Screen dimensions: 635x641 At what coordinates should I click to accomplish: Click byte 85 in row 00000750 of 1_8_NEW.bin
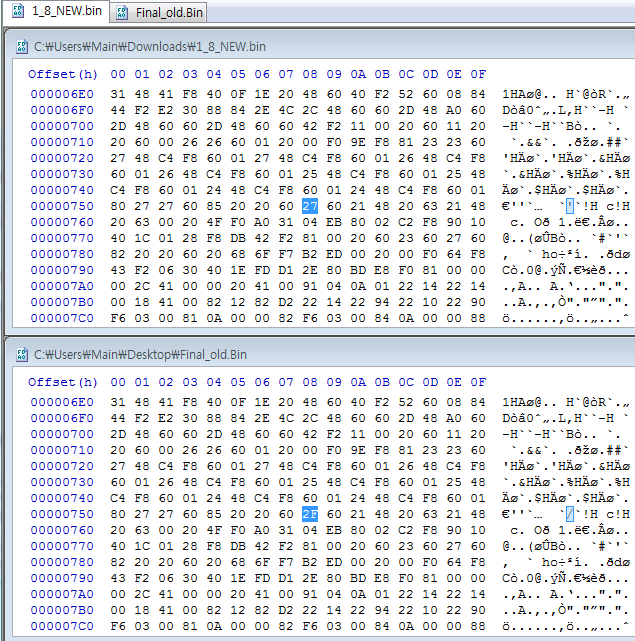tap(214, 206)
